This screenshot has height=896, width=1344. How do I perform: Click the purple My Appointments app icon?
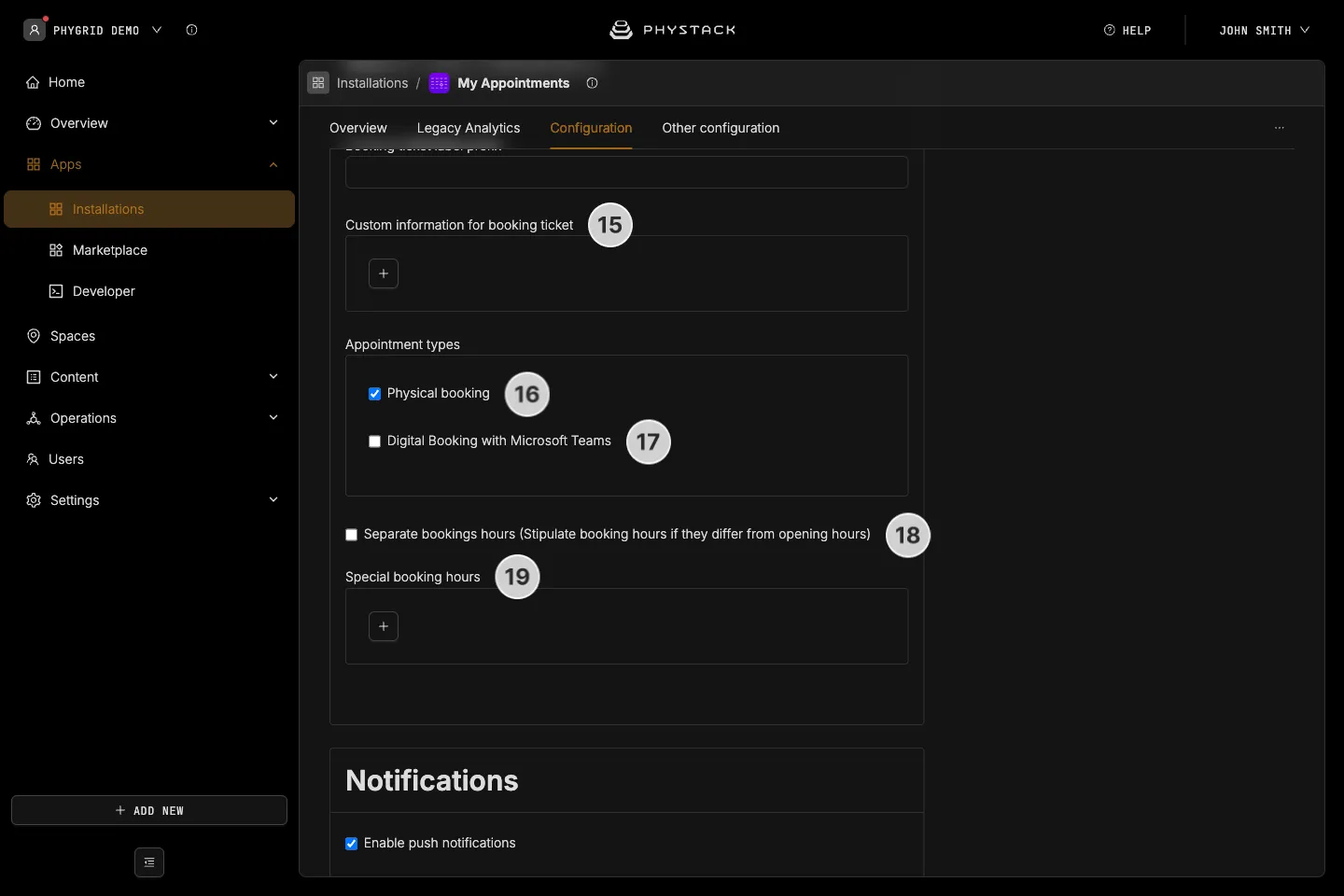tap(439, 83)
